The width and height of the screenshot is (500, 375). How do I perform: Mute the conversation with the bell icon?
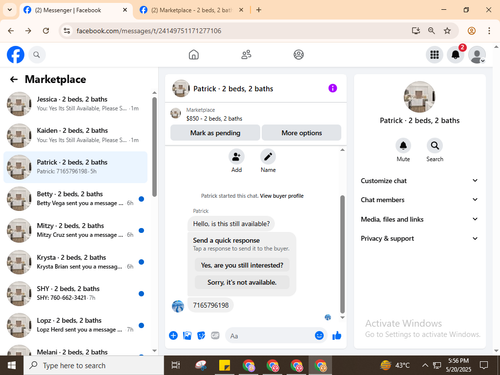[403, 146]
